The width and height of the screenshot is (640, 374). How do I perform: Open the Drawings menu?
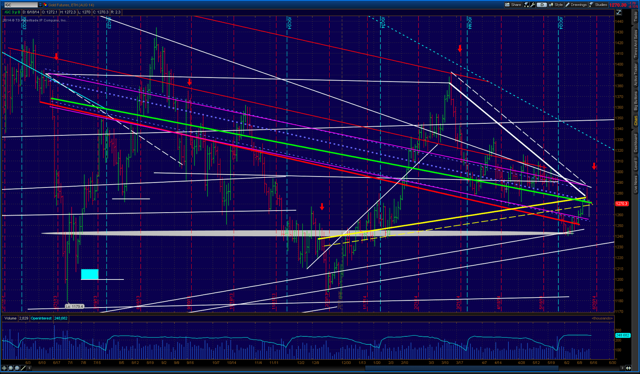coord(576,5)
